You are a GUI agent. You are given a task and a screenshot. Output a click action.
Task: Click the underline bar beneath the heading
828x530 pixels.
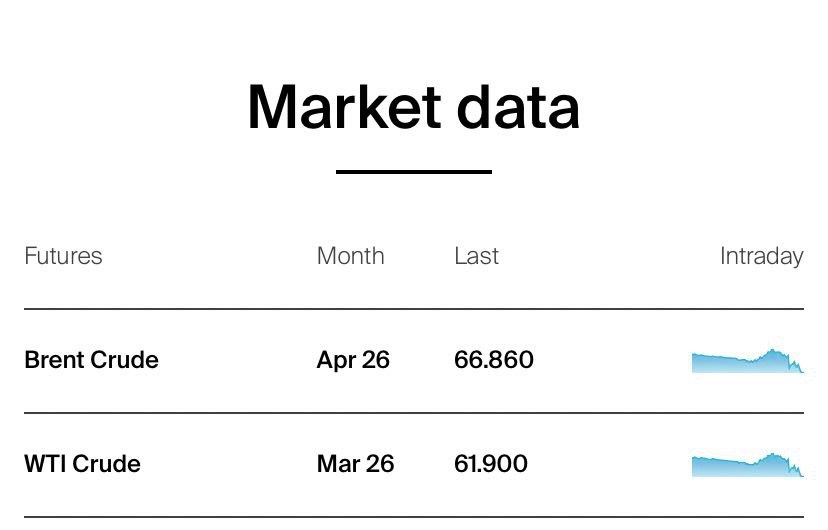tap(413, 172)
